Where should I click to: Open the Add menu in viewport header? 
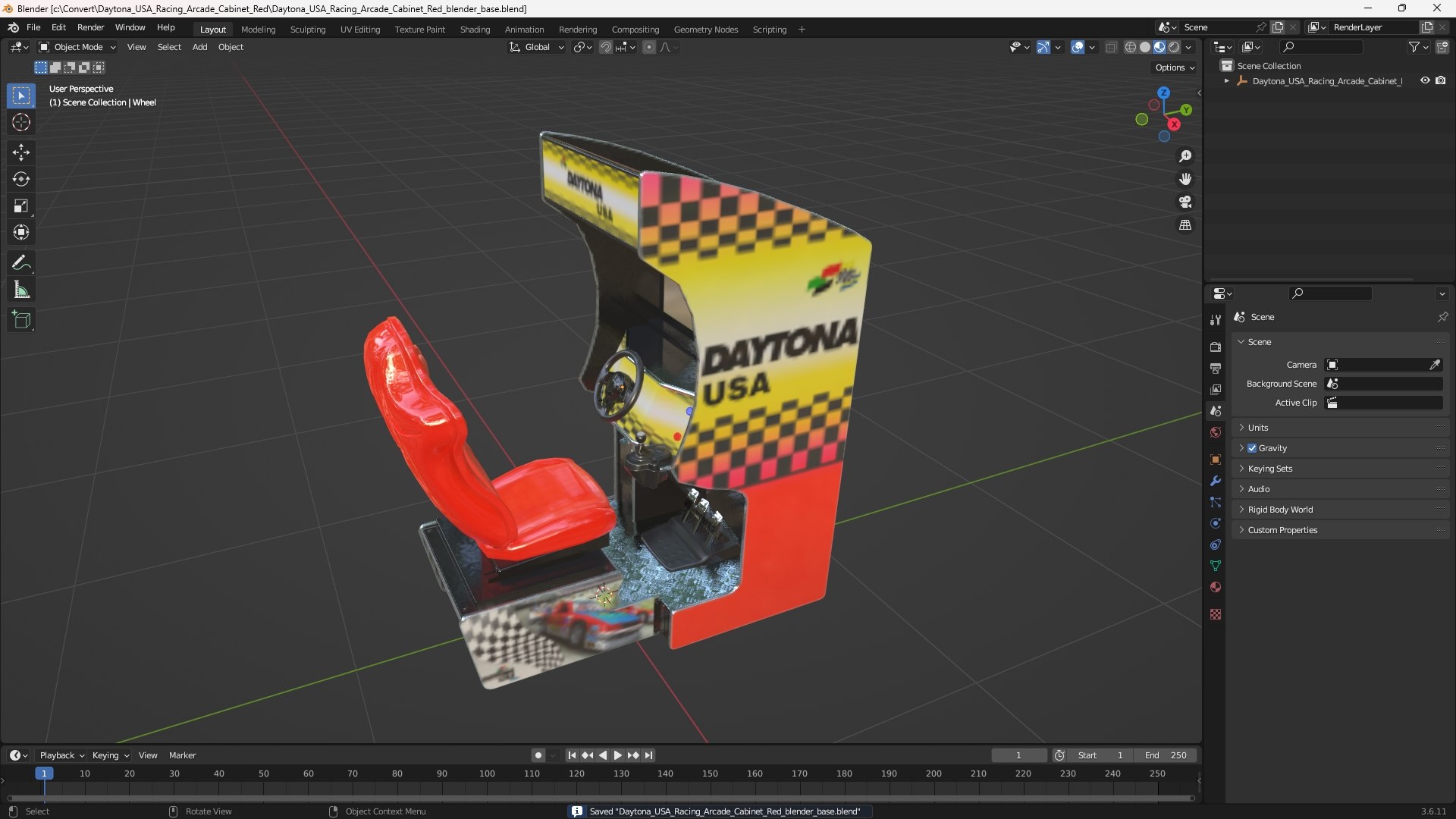(199, 47)
